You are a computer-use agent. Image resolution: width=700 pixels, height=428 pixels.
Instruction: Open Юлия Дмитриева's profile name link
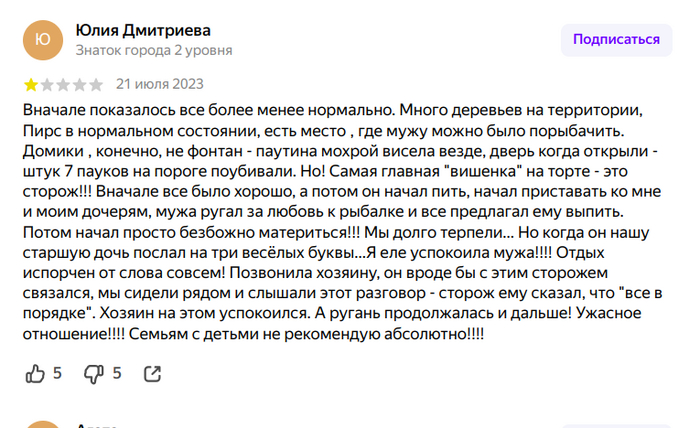143,30
